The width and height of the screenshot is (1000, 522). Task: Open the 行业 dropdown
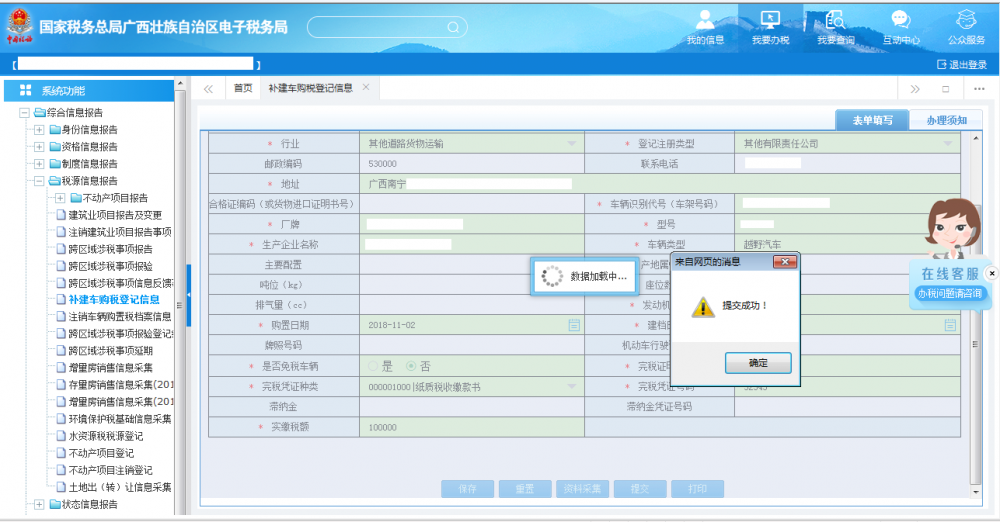[572, 144]
